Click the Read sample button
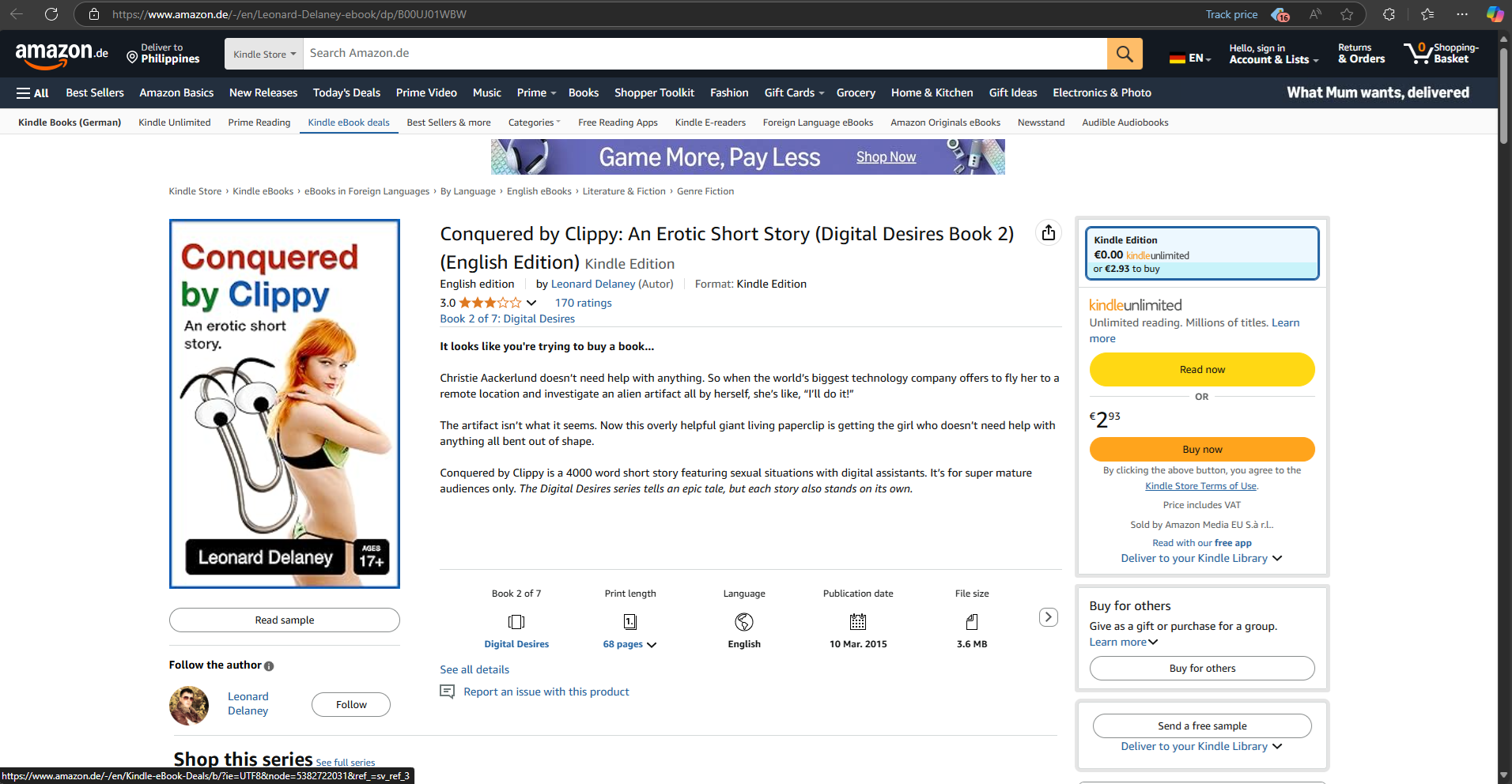1512x784 pixels. click(285, 620)
